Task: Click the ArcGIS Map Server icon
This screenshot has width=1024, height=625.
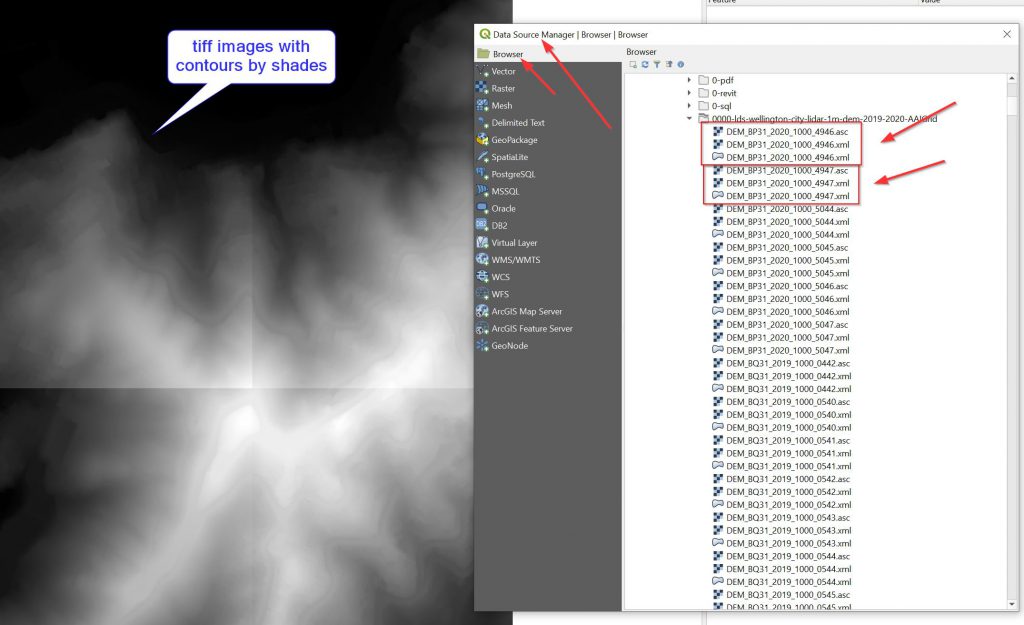Action: [x=483, y=311]
